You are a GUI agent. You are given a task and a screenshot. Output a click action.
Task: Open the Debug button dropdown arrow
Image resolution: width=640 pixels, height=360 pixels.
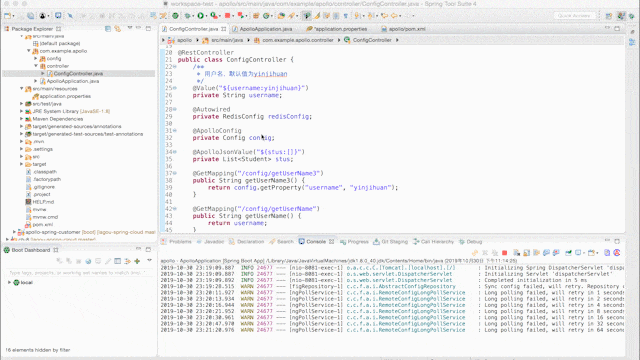point(193,16)
